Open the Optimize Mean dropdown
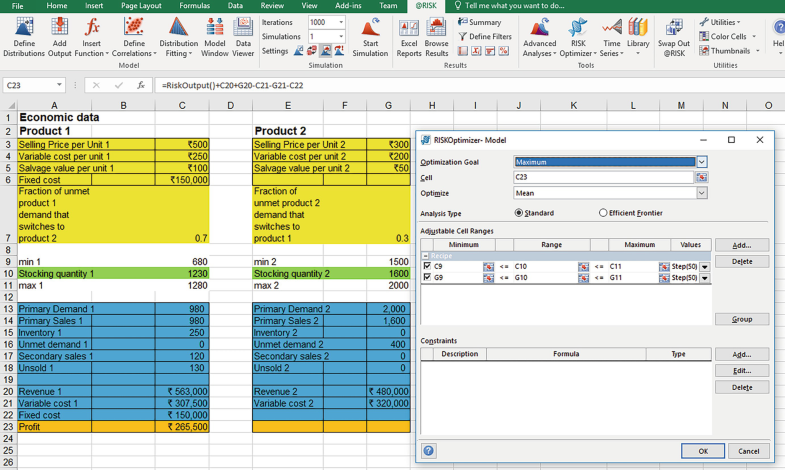Screen dimensions: 785x470 (x=702, y=193)
